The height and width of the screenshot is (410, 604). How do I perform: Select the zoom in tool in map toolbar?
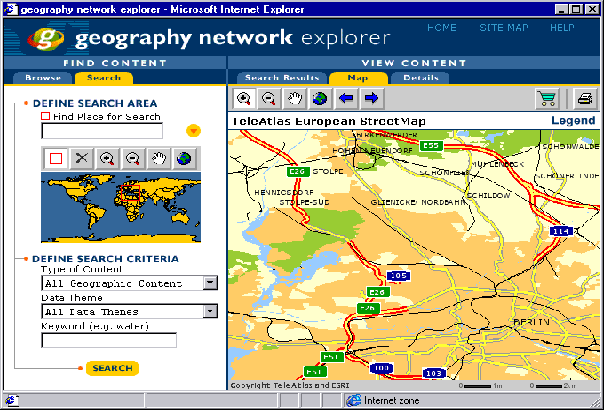click(244, 98)
